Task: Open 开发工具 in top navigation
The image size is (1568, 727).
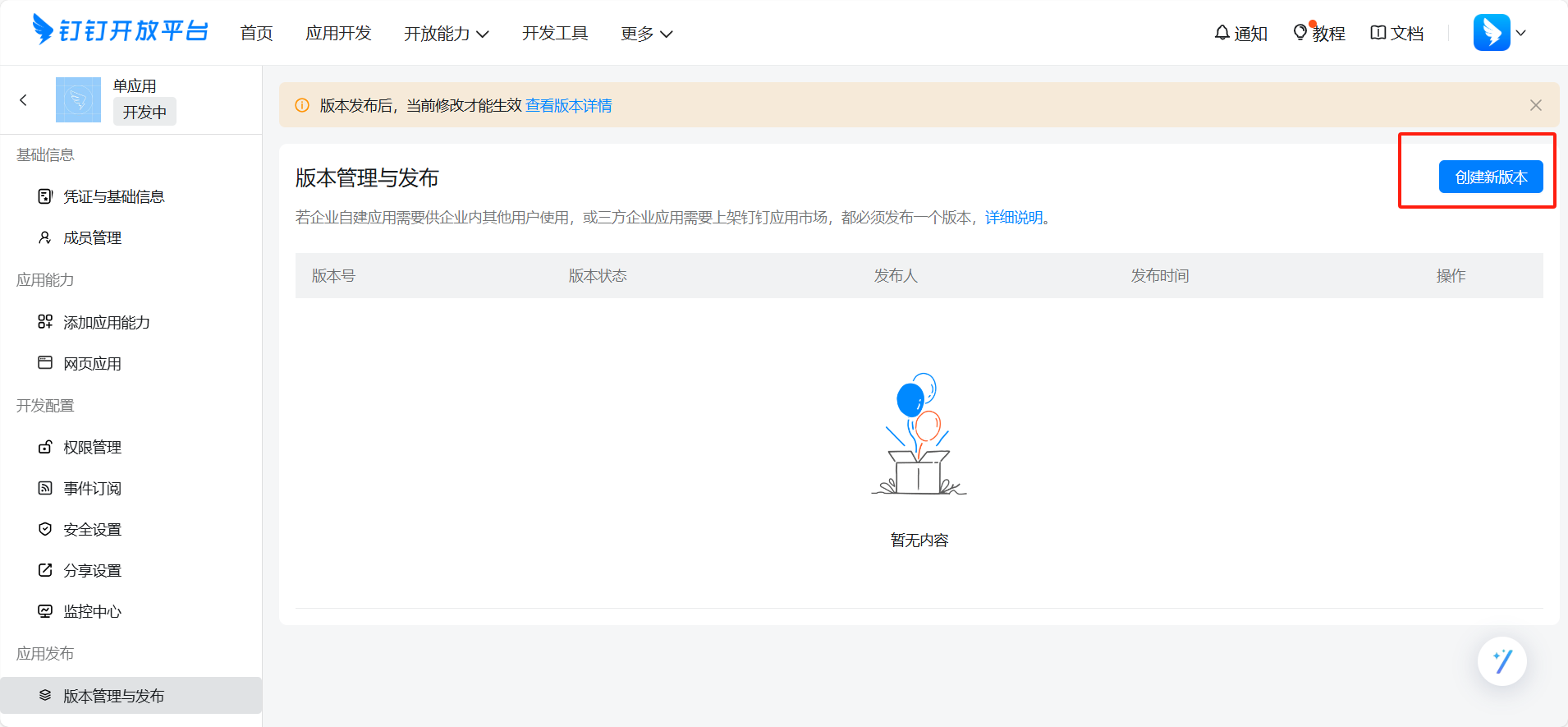Action: click(555, 33)
